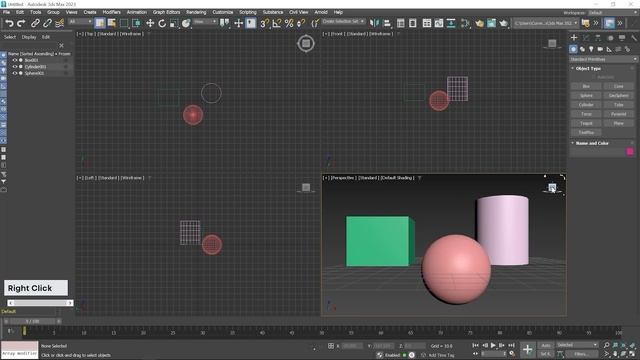The image size is (640, 360).
Task: Select Sphere001 in the scene explorer
Action: 34,73
